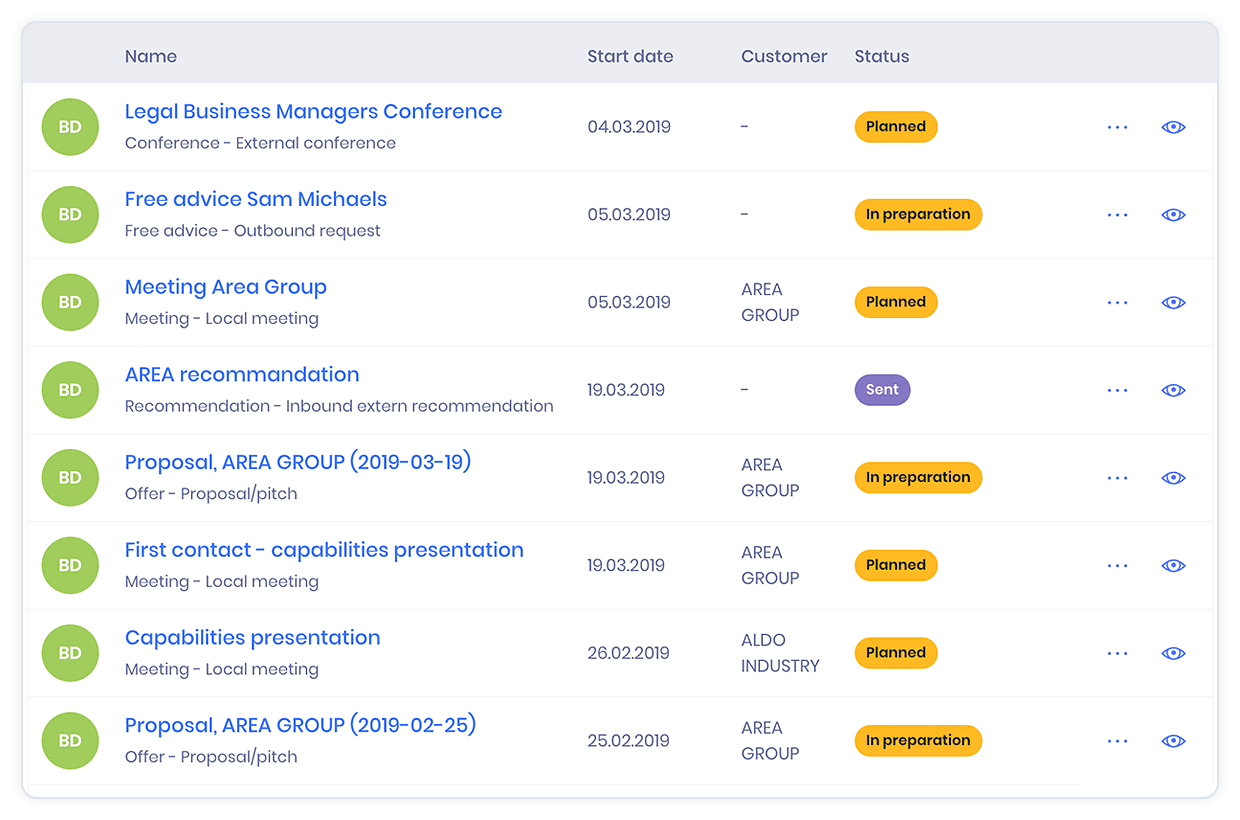
Task: Click eye icon for AREA recommandation row
Action: click(x=1173, y=390)
